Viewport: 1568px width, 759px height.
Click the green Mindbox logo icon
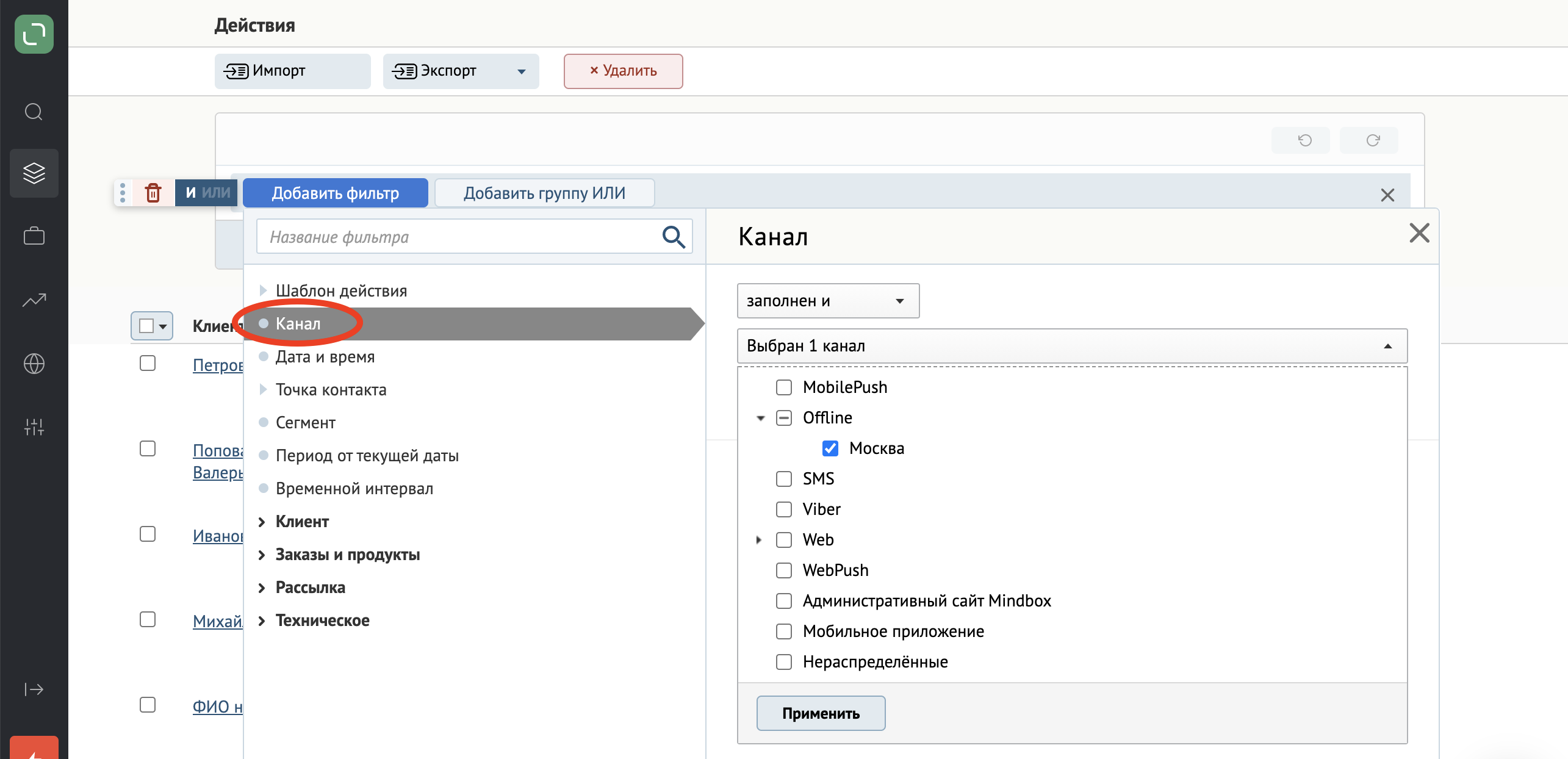[34, 34]
